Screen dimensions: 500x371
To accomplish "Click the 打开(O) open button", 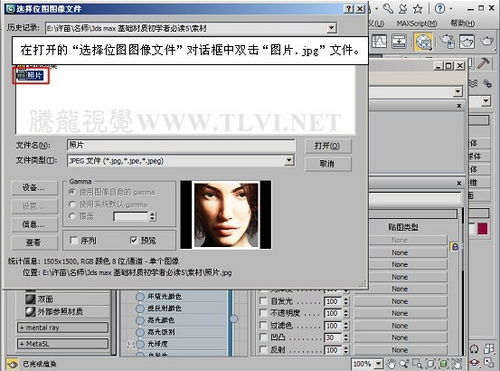I will click(x=328, y=146).
